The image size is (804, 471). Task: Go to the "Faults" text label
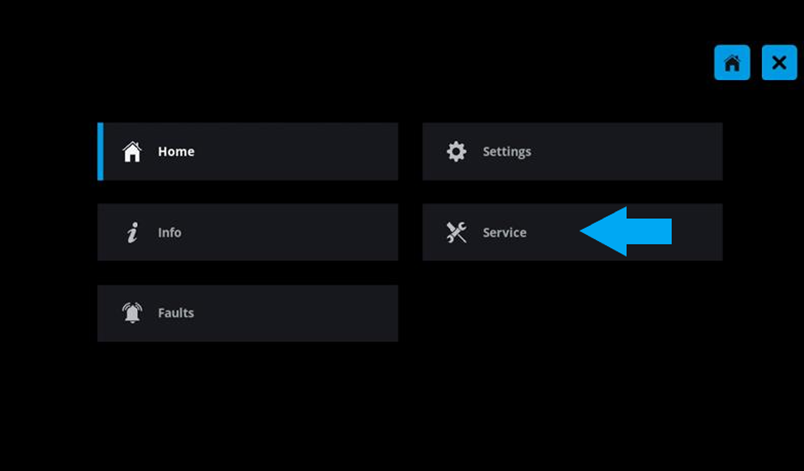[x=176, y=313]
